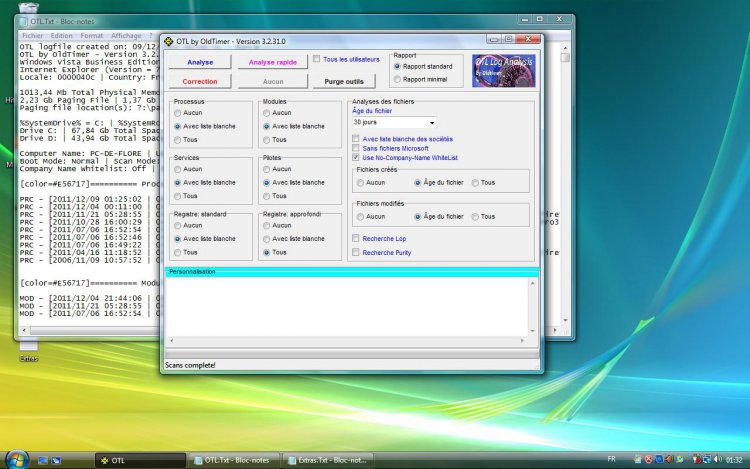Screen dimensions: 750x469
Task: Open the Windows Start orb
Action: 18,459
